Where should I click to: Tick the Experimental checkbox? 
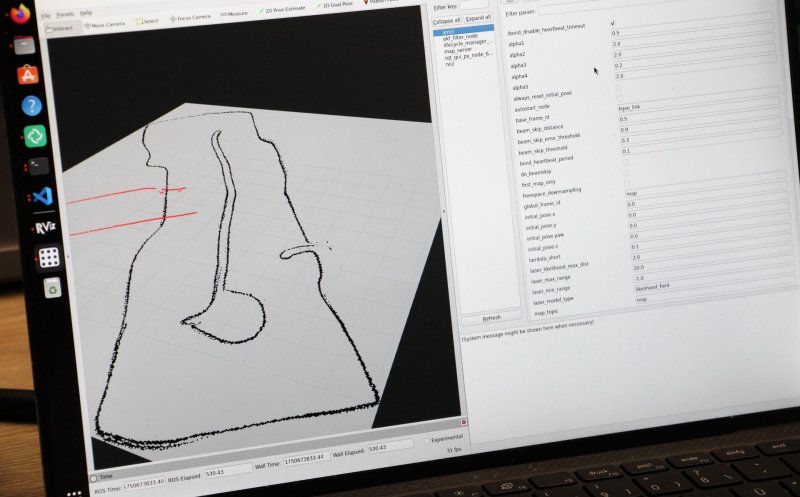[424, 438]
